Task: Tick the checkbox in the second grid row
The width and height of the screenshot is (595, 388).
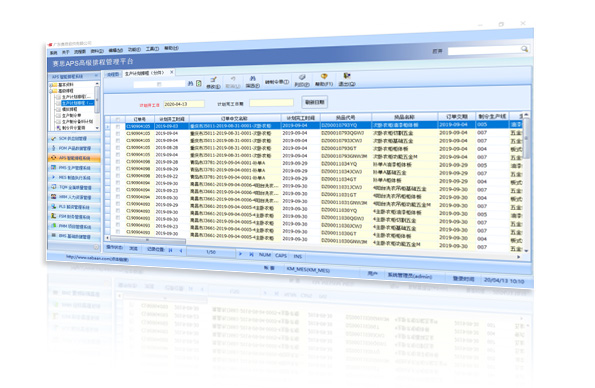Action: coord(118,134)
